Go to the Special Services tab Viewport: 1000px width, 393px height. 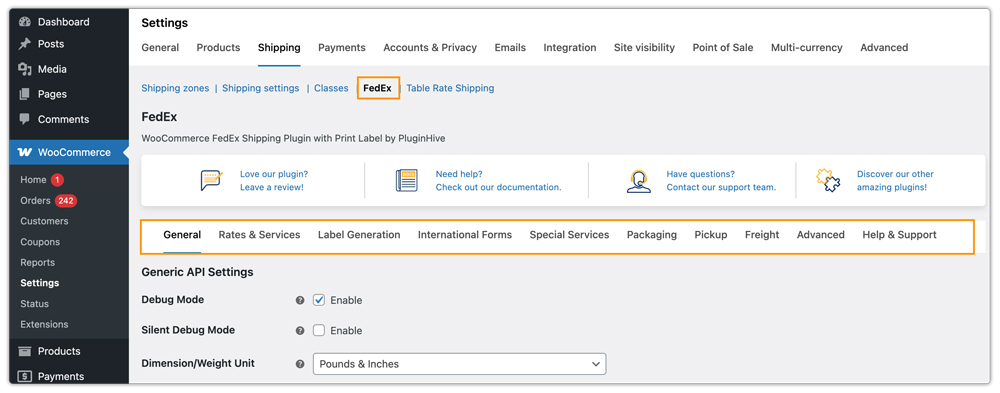(x=570, y=235)
